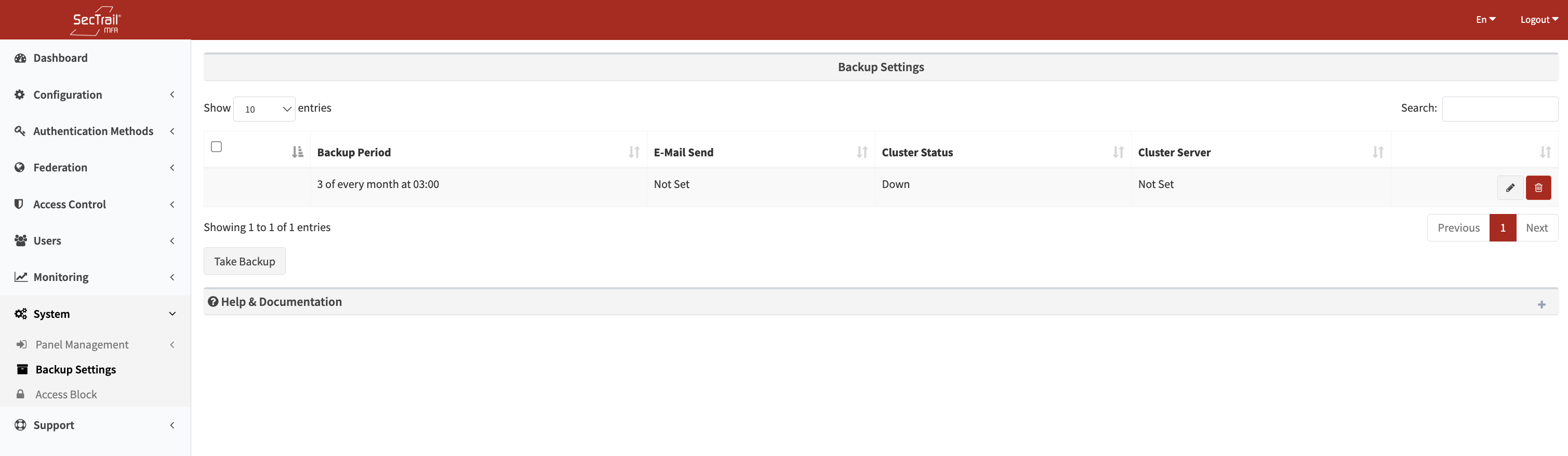
Task: Sort by Backup Period column arrows
Action: 634,152
